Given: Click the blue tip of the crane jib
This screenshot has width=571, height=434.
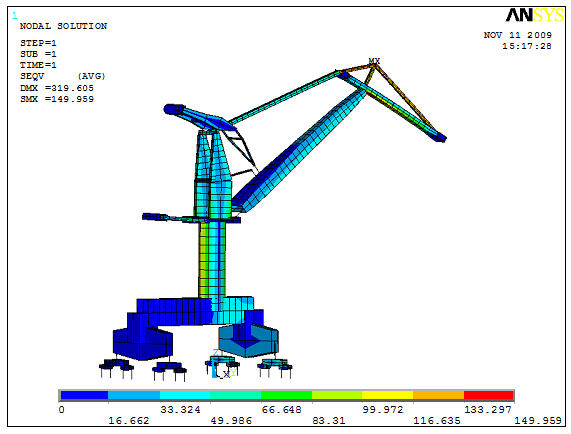Looking at the screenshot, I should coord(440,137).
